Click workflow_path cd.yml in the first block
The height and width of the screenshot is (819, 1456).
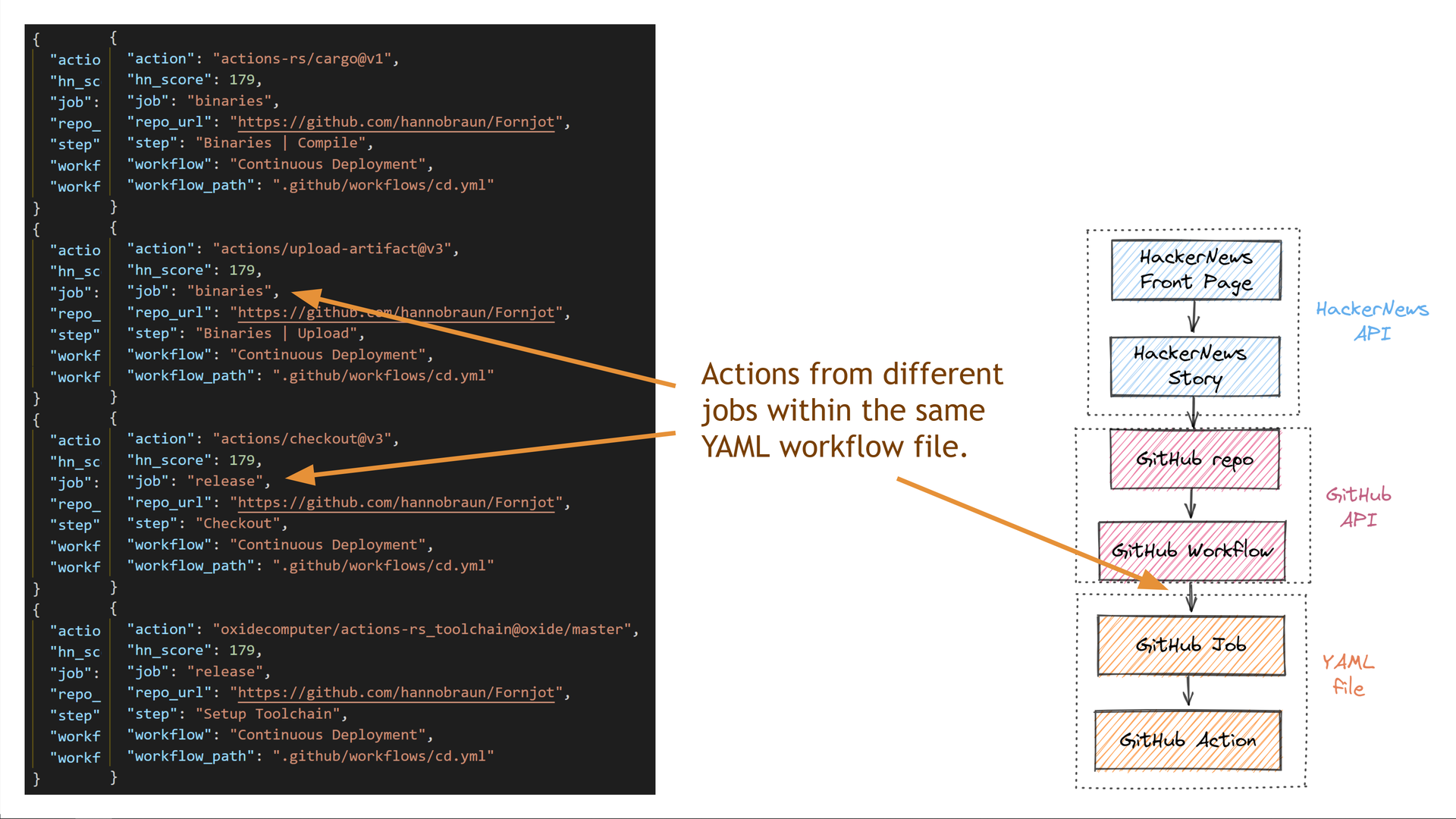click(x=311, y=185)
